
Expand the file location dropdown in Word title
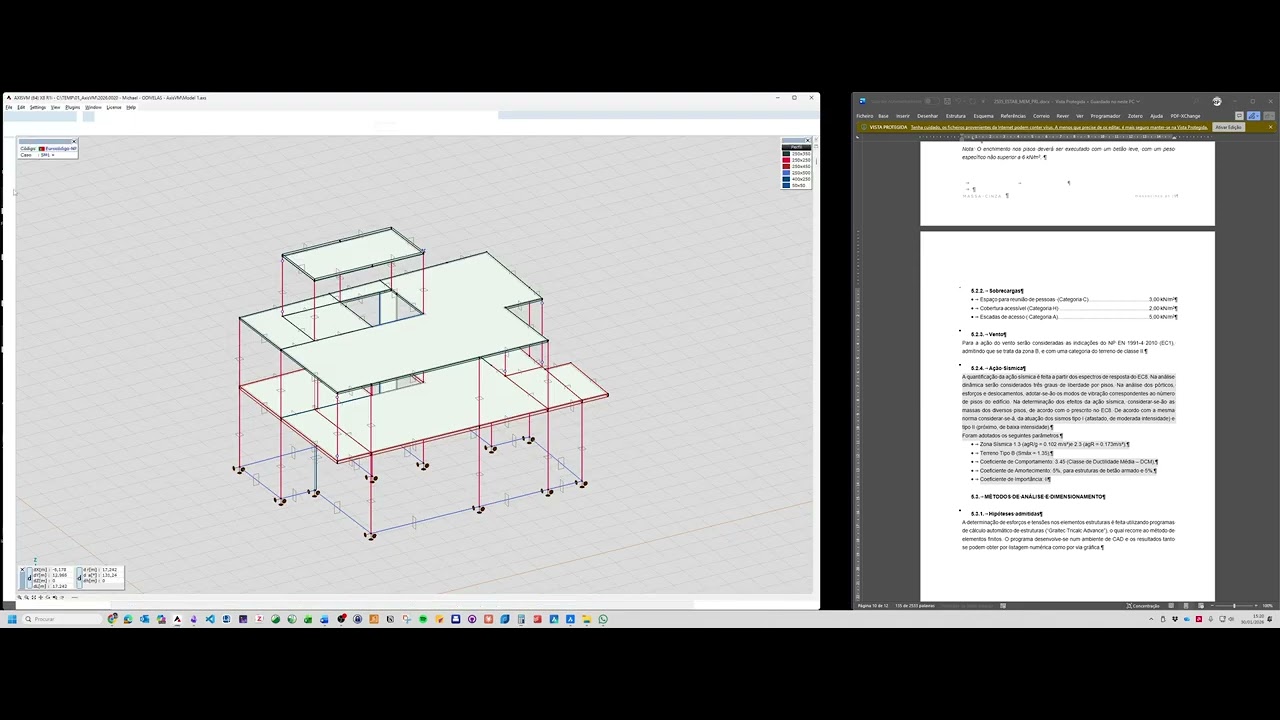click(x=1138, y=101)
